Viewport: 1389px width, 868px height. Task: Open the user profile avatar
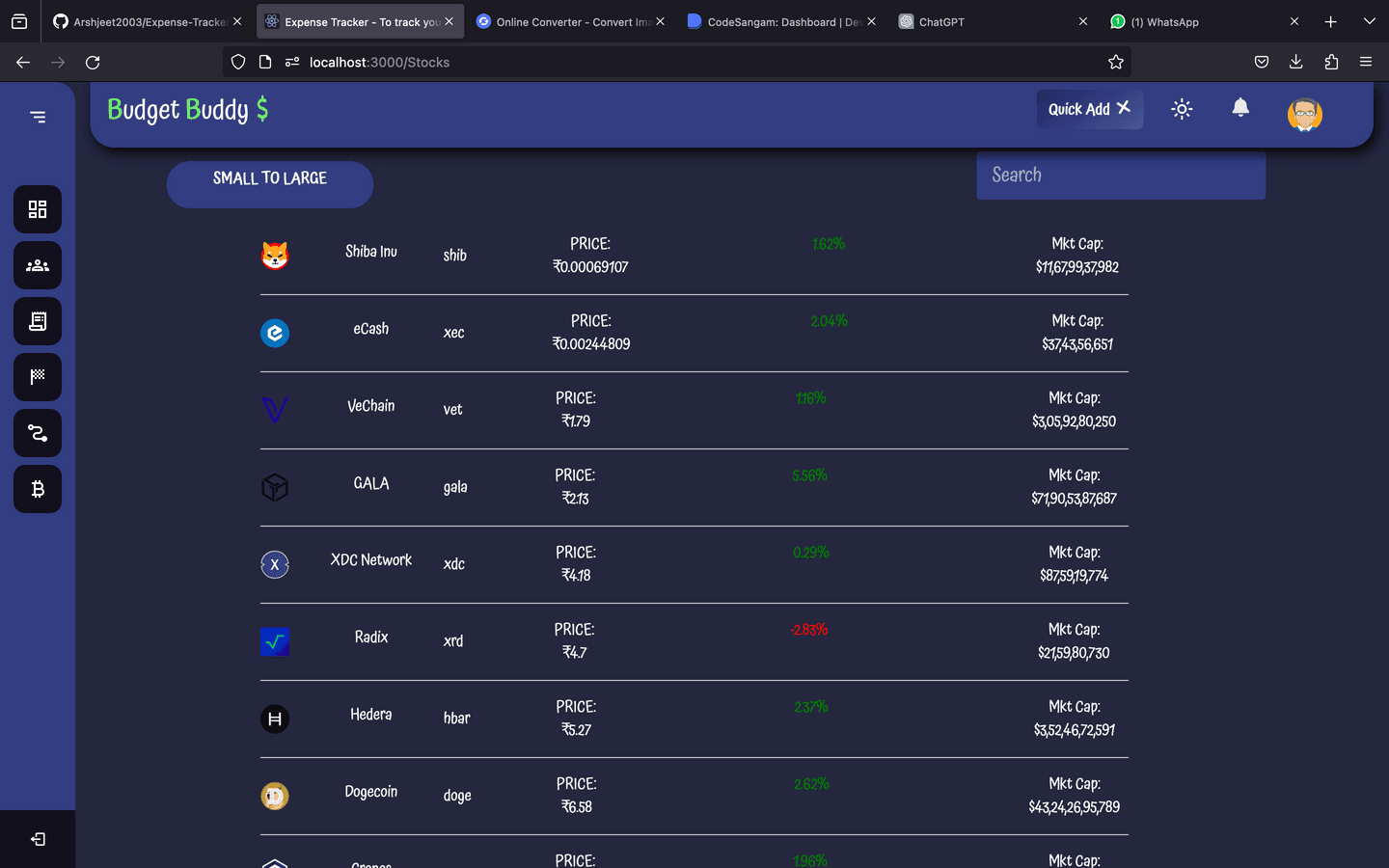[x=1304, y=114]
